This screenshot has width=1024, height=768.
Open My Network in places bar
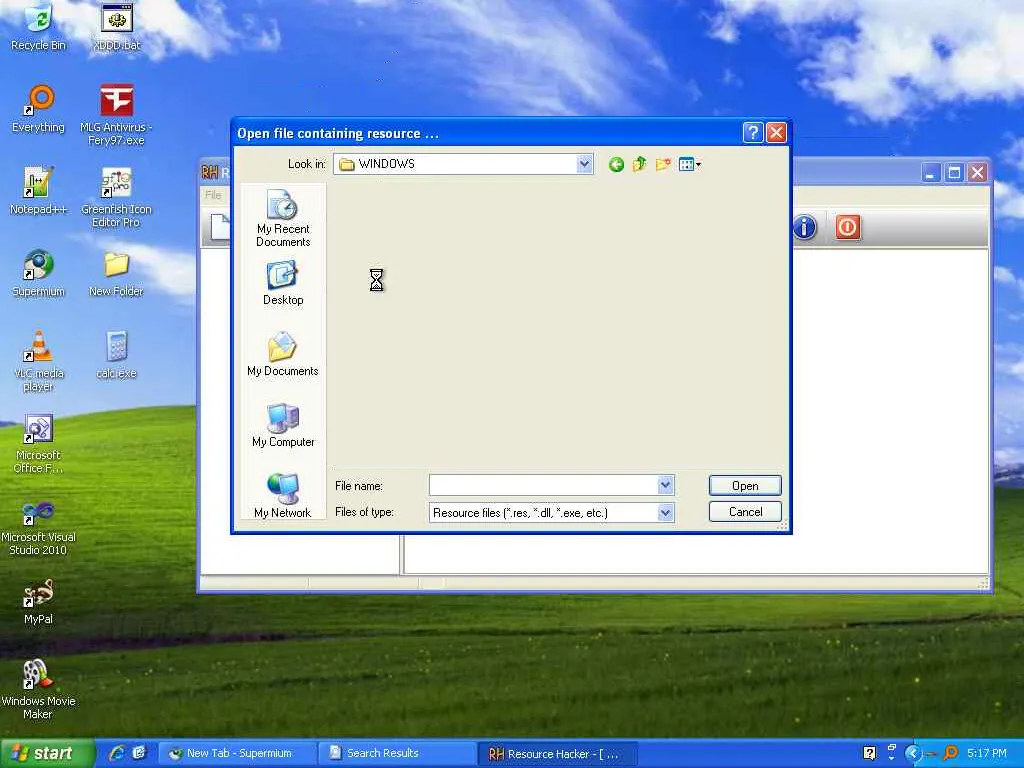point(283,496)
